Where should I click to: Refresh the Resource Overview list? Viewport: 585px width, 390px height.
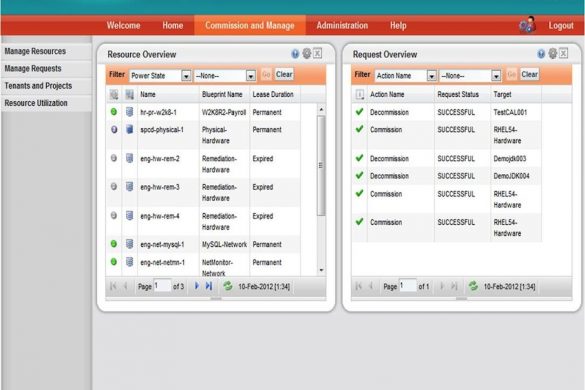click(x=228, y=286)
